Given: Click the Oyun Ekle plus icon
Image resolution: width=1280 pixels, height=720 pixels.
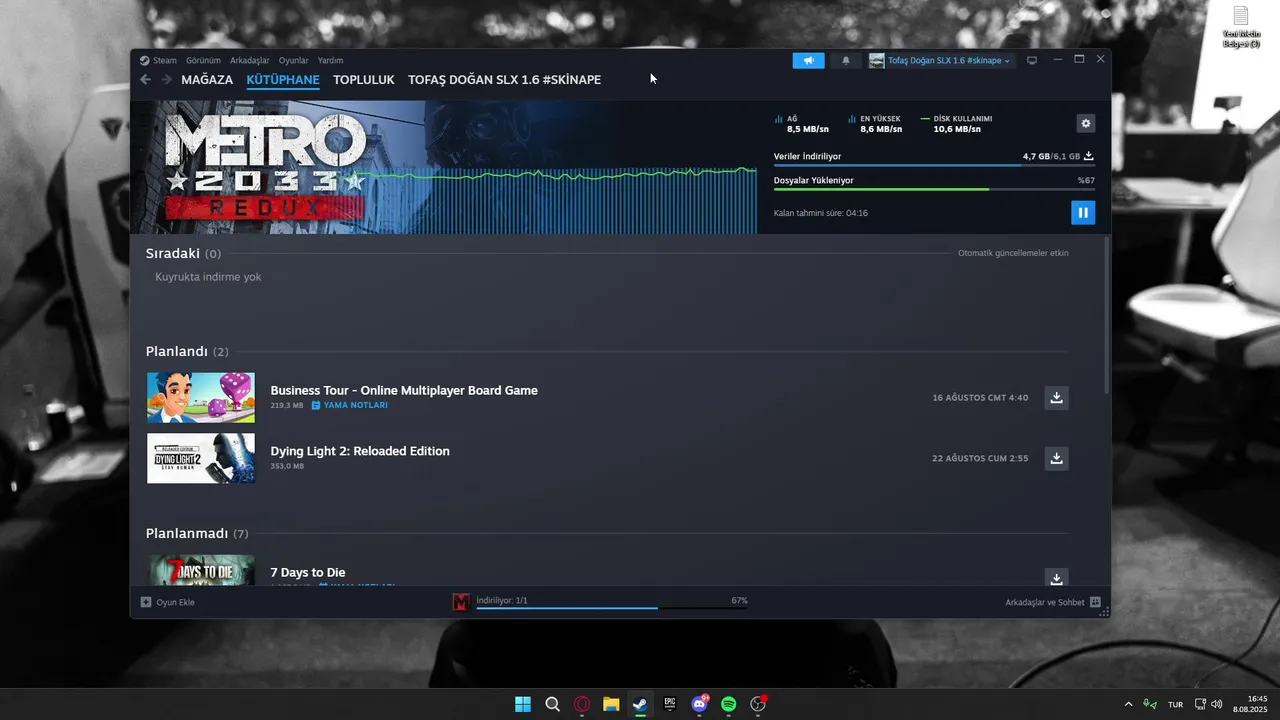Looking at the screenshot, I should tap(146, 602).
